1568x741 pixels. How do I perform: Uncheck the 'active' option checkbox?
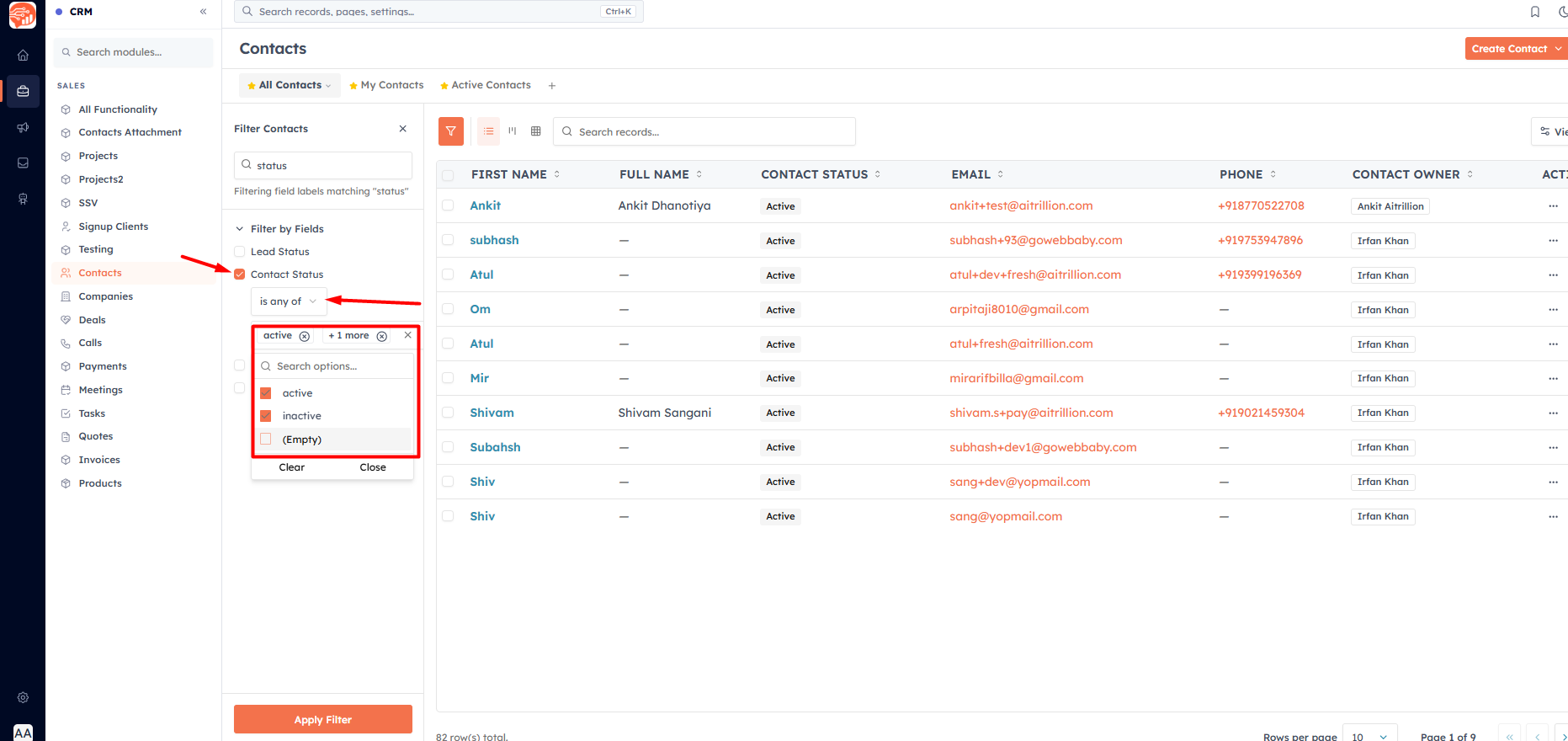pyautogui.click(x=266, y=393)
